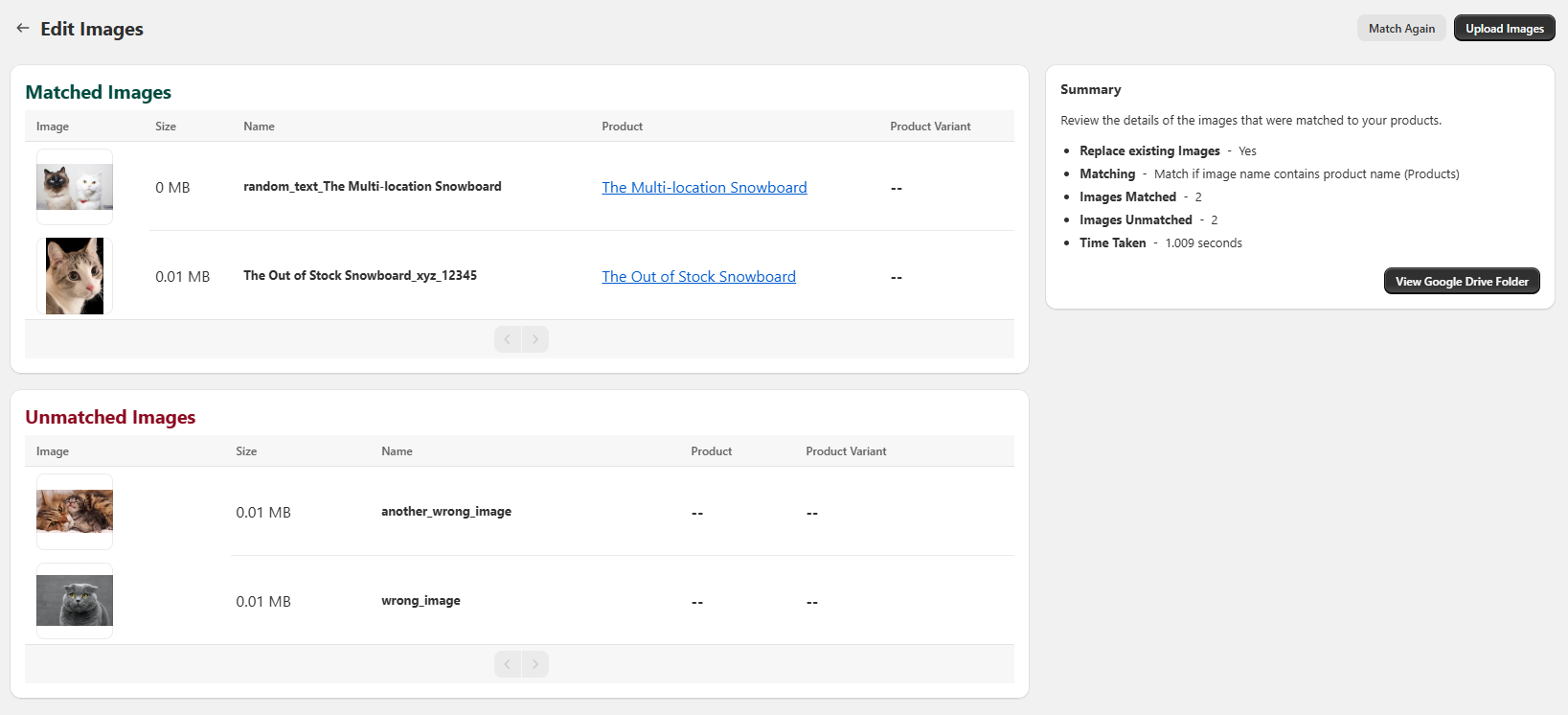Click the back arrow beside Edit Images
This screenshot has height=715, width=1568.
[x=23, y=29]
